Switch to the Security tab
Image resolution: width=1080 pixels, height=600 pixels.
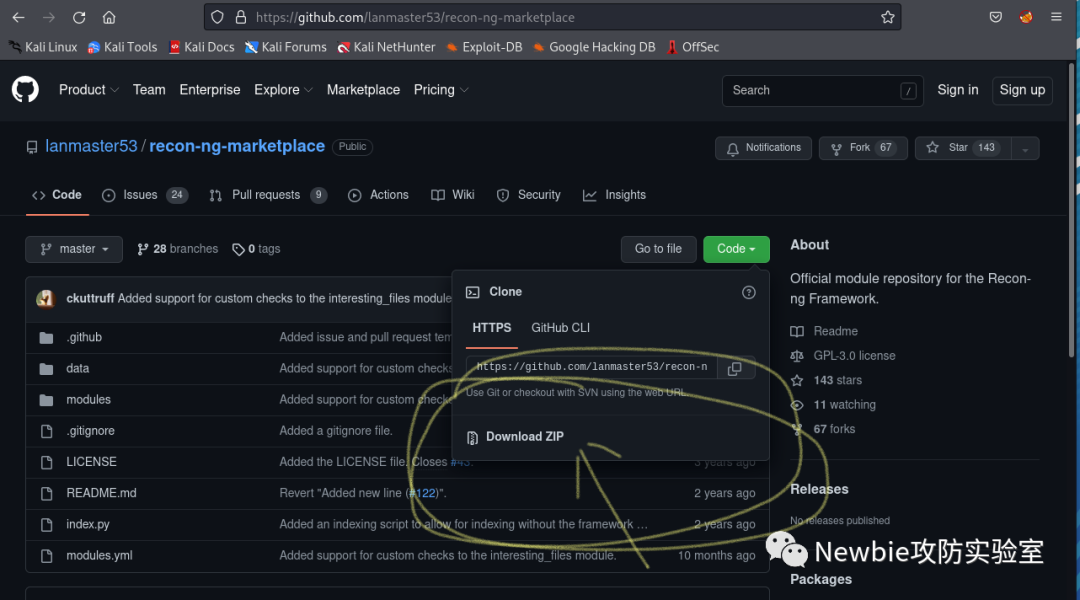pyautogui.click(x=528, y=195)
